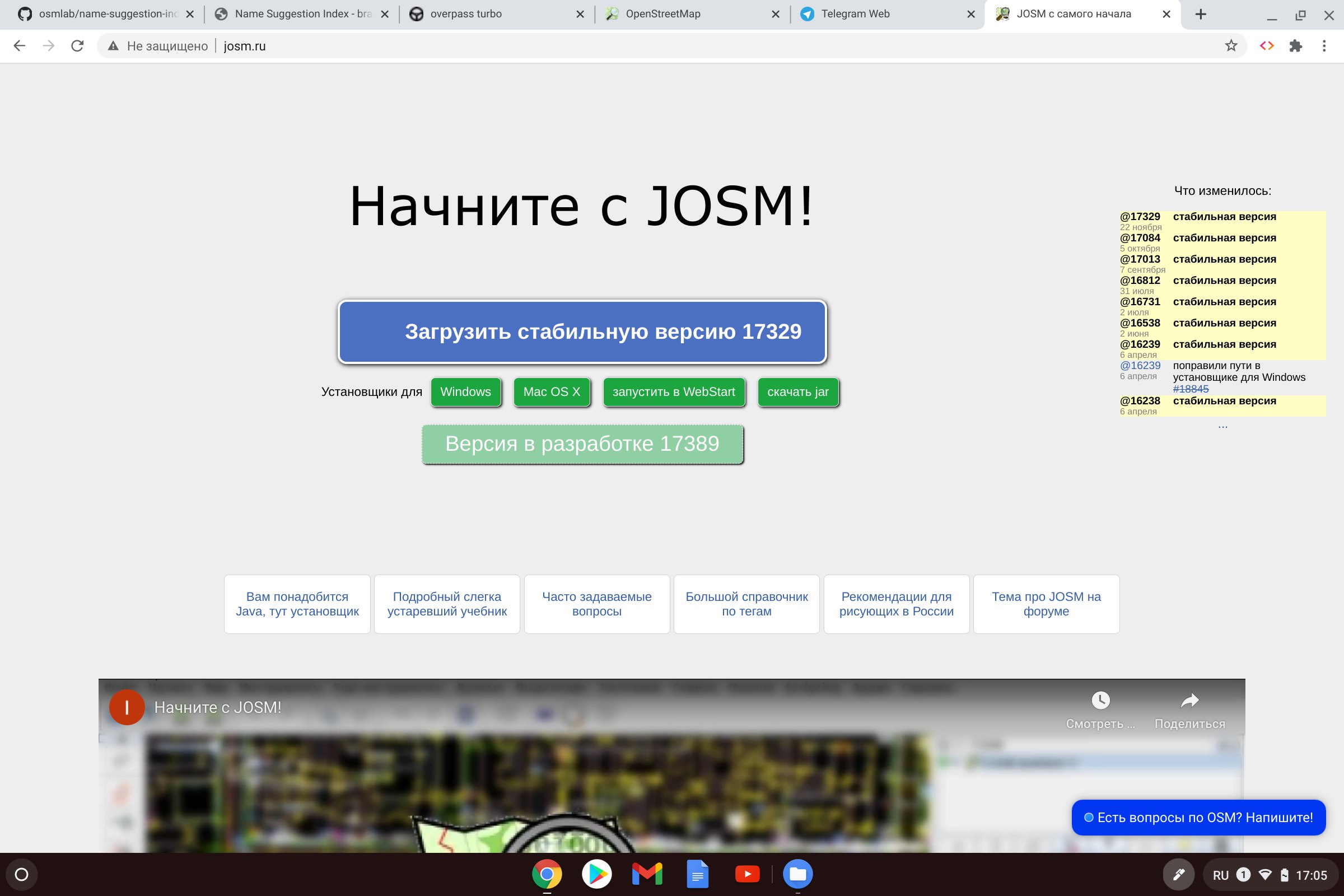Open changelog entry @17084
Image resolution: width=1344 pixels, height=896 pixels.
[1140, 237]
